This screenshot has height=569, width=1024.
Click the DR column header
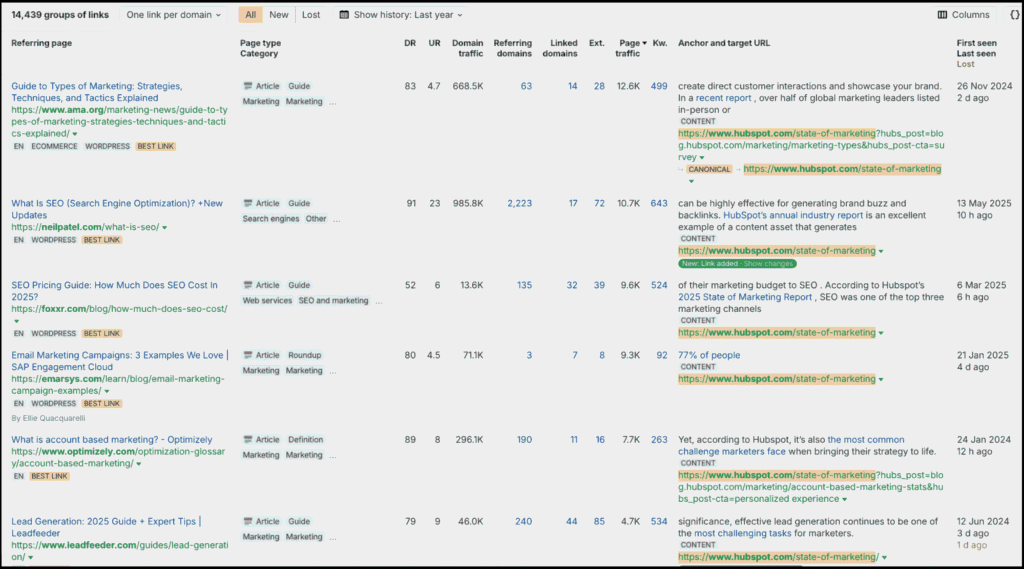coord(409,43)
